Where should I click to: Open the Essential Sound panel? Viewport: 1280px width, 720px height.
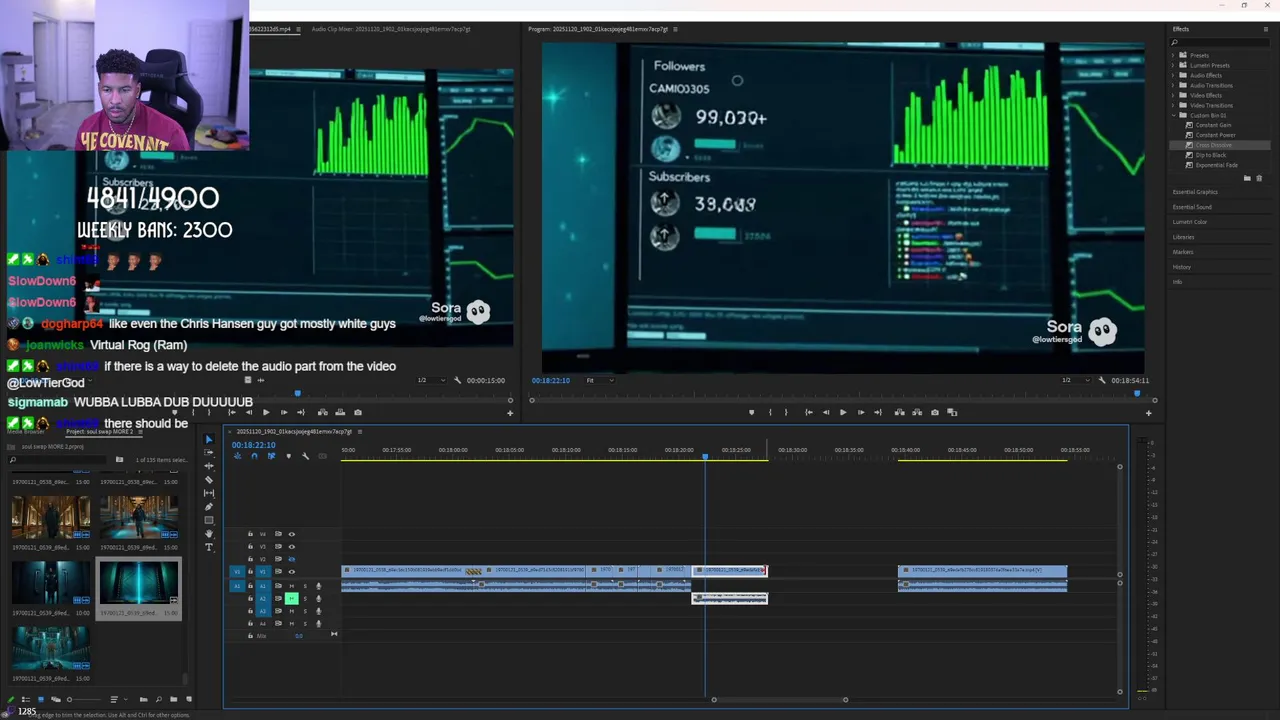click(1192, 207)
